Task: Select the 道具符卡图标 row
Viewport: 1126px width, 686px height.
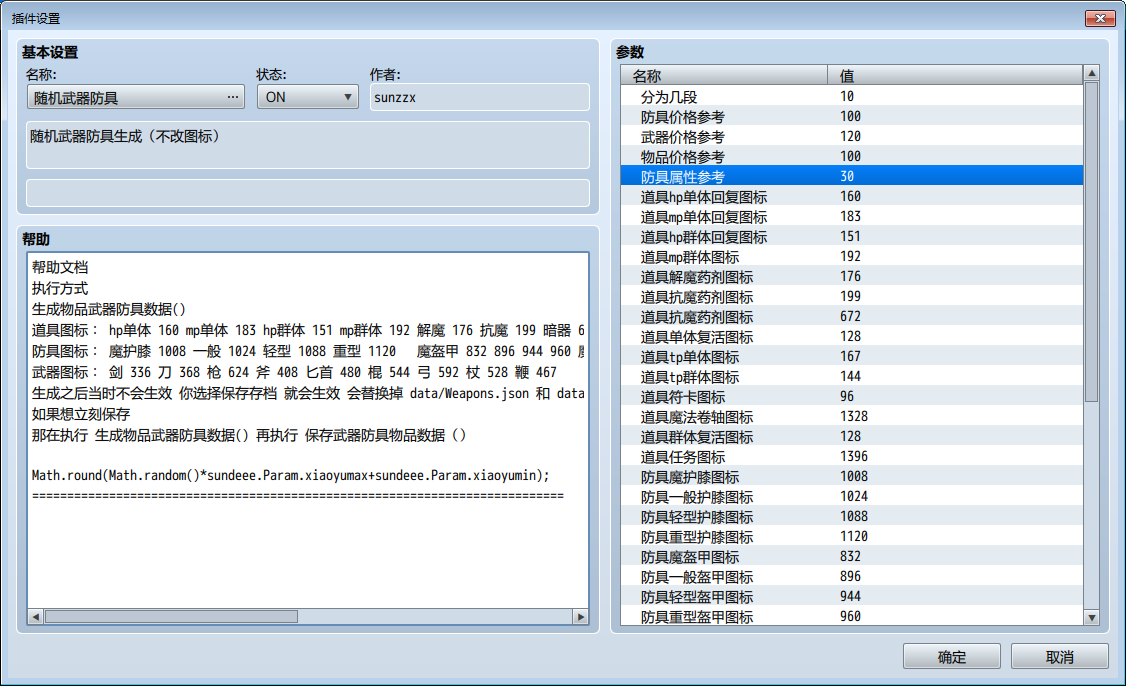Action: pos(852,397)
